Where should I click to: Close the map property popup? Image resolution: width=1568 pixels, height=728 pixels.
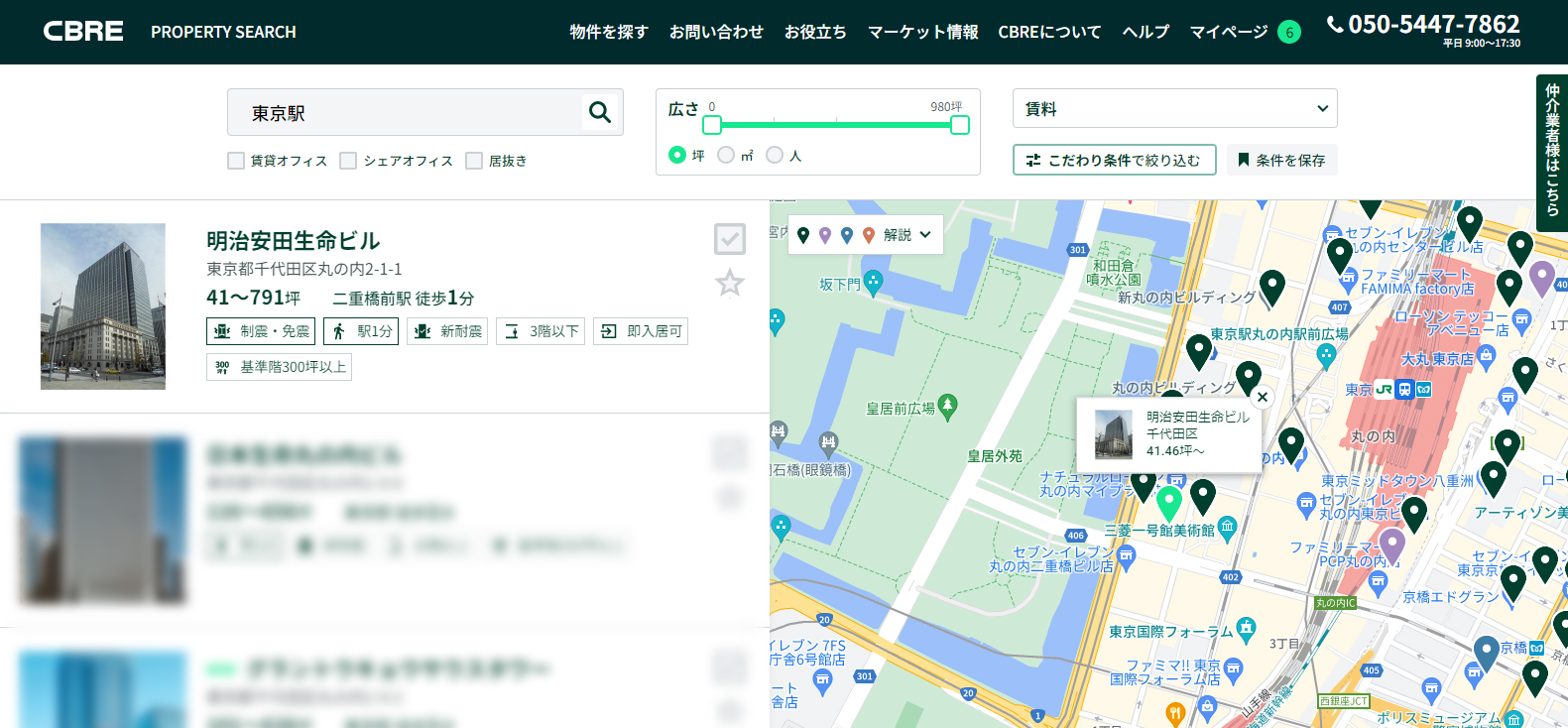pyautogui.click(x=1262, y=397)
